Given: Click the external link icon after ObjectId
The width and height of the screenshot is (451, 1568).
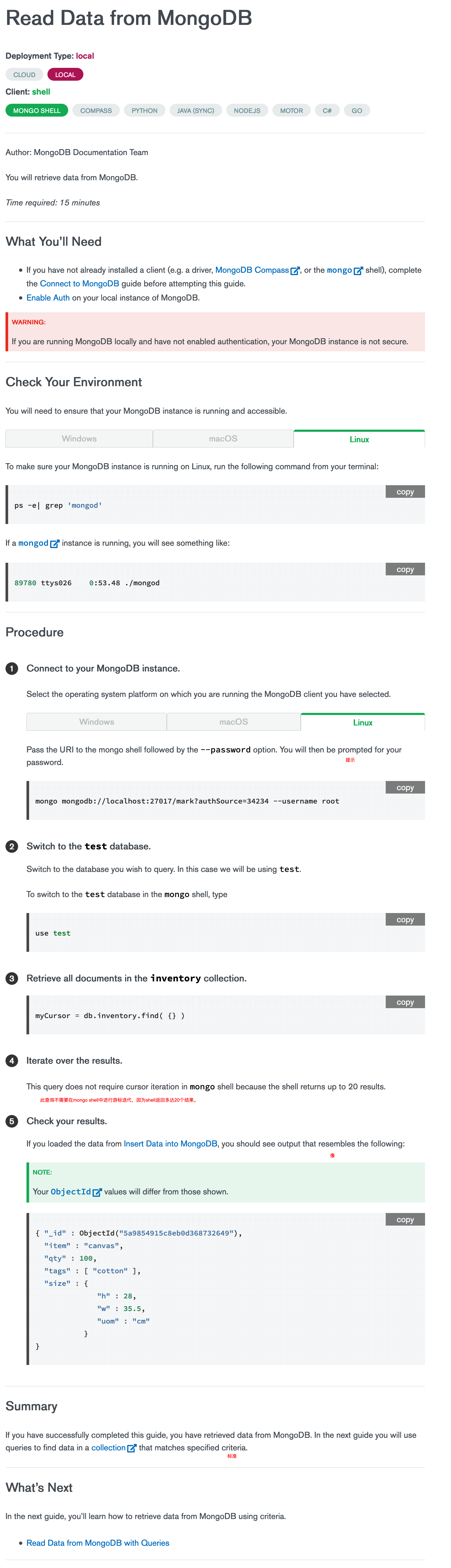Looking at the screenshot, I should (97, 1192).
